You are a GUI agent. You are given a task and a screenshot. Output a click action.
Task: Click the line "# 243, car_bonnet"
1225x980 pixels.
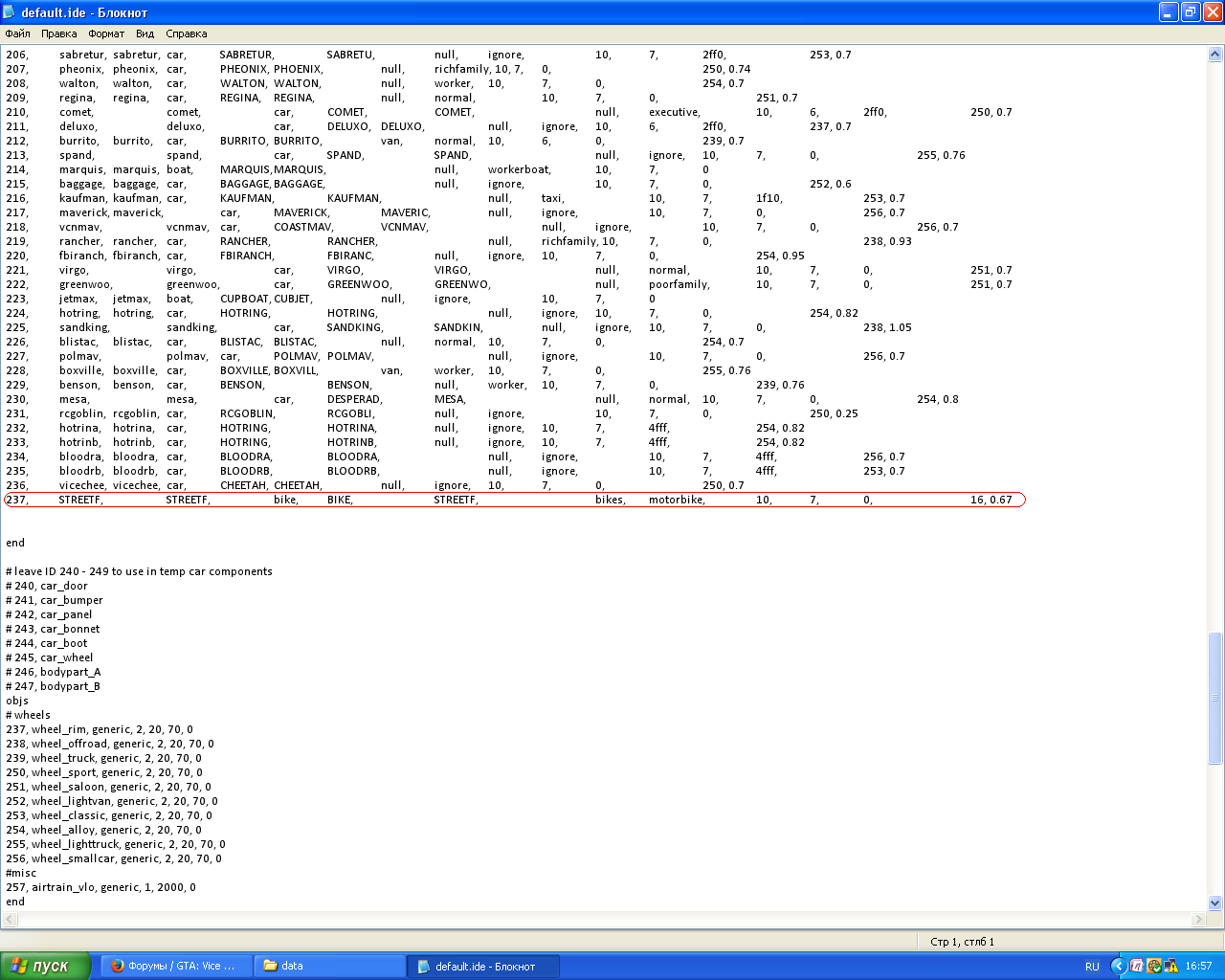tap(53, 629)
